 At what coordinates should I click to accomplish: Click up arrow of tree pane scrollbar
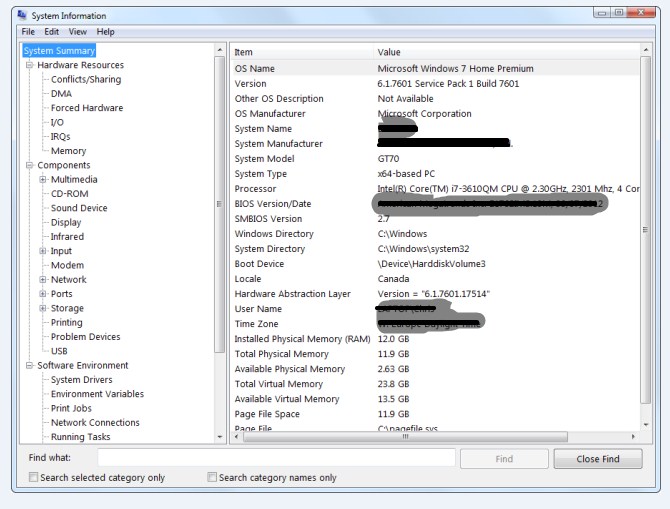click(x=220, y=50)
